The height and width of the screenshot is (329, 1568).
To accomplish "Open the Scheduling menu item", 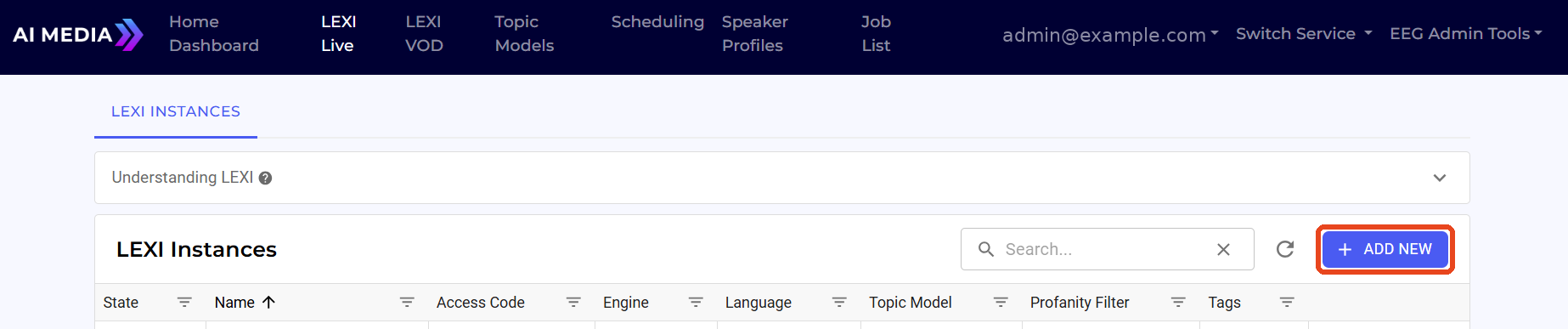I will 657,22.
